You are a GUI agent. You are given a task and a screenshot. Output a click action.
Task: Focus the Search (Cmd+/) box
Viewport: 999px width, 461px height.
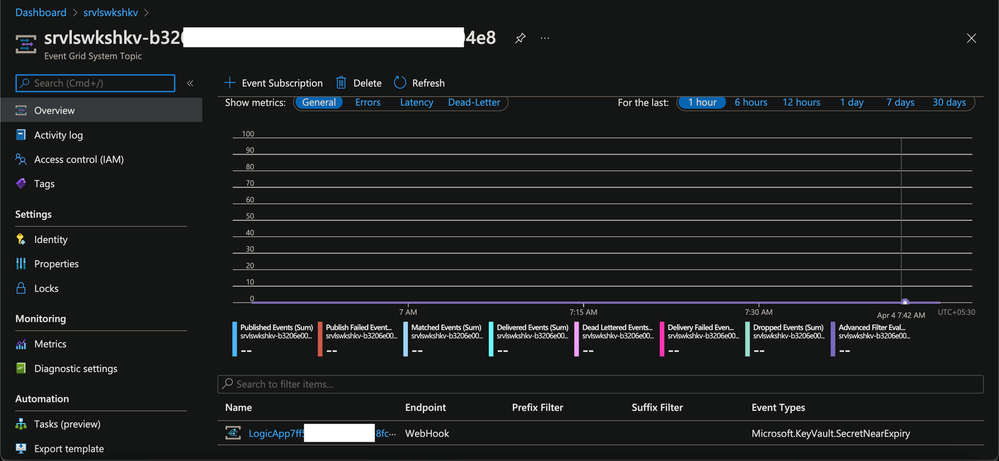coord(95,83)
